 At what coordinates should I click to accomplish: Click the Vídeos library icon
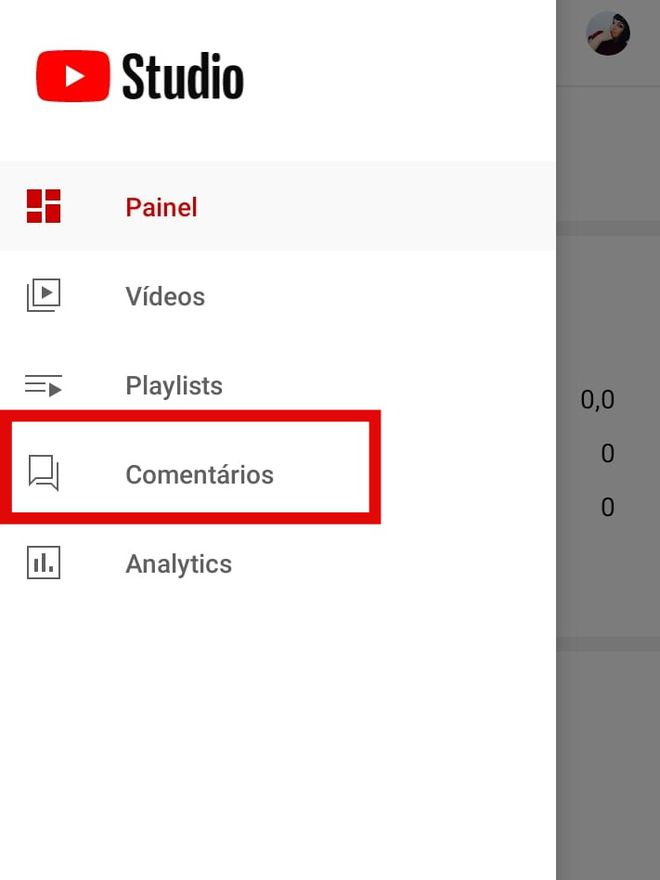pos(44,295)
